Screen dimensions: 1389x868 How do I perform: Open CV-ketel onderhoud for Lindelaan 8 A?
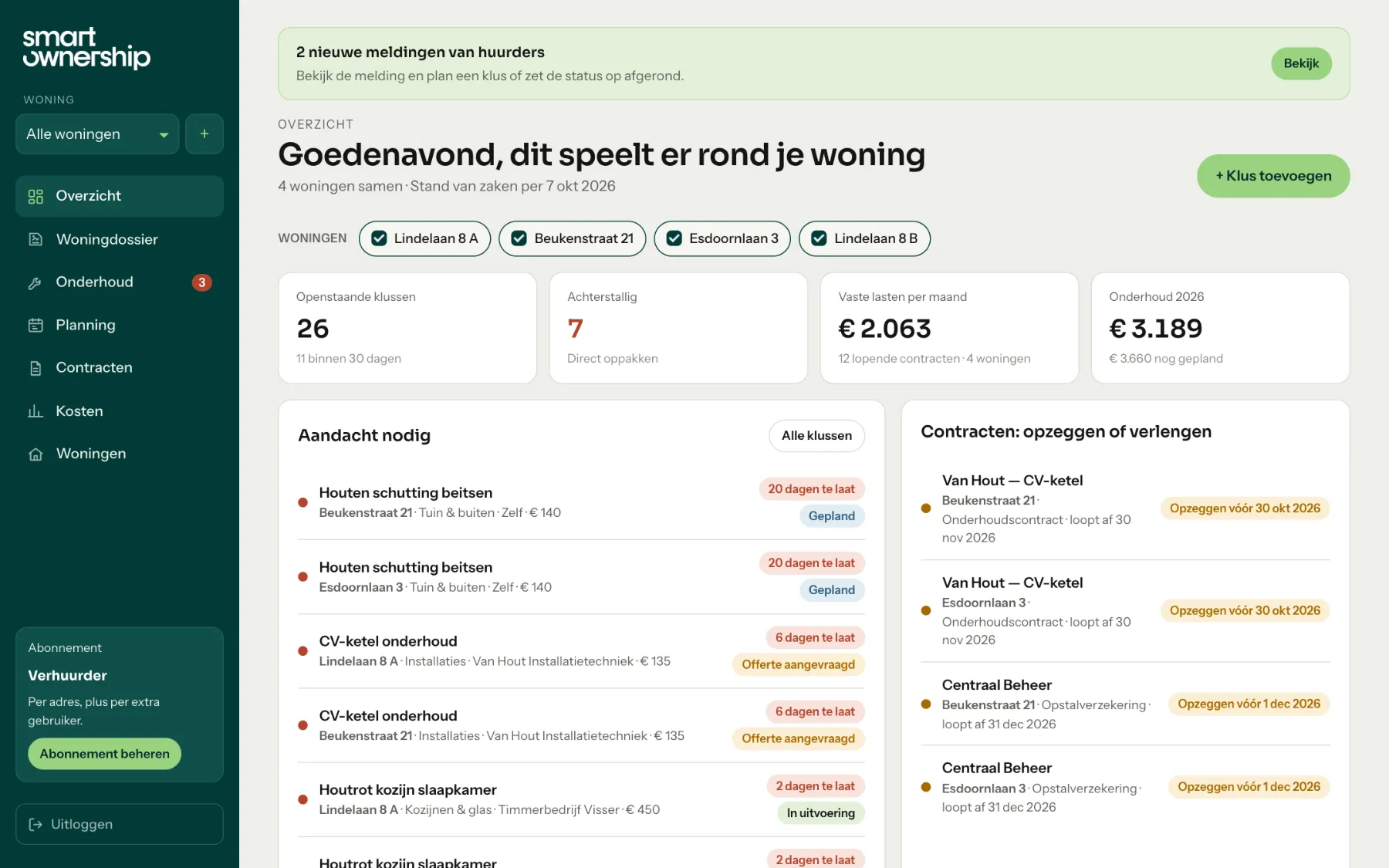[x=581, y=651]
